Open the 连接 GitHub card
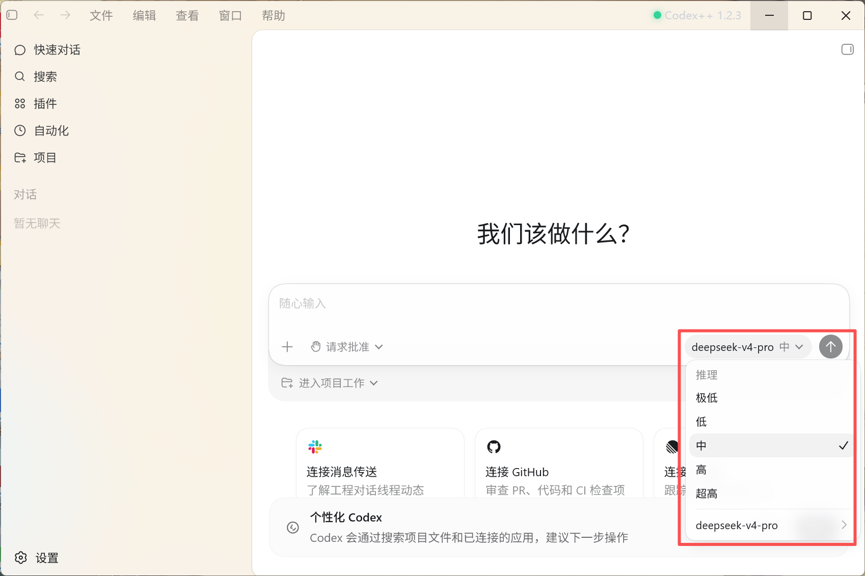 click(559, 463)
